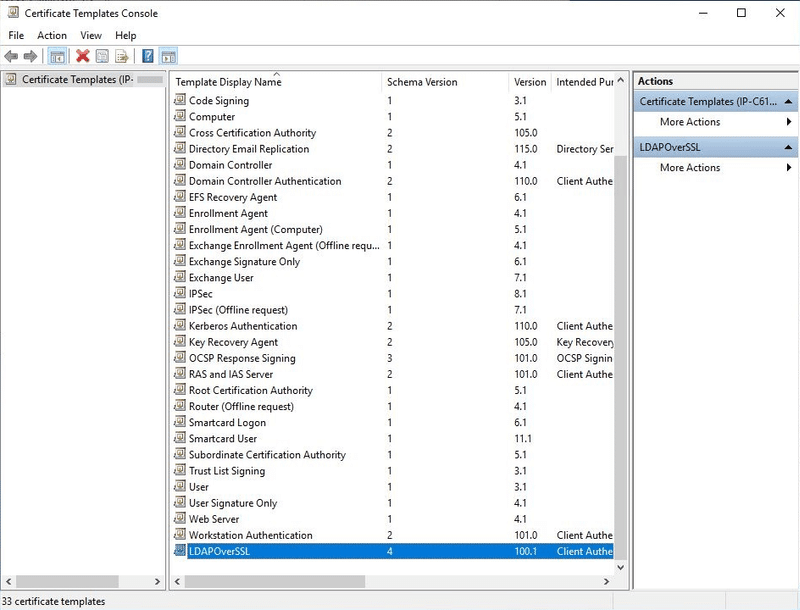Click the Workstation Authentication template icon
Screen dimensions: 800x610
click(180, 534)
